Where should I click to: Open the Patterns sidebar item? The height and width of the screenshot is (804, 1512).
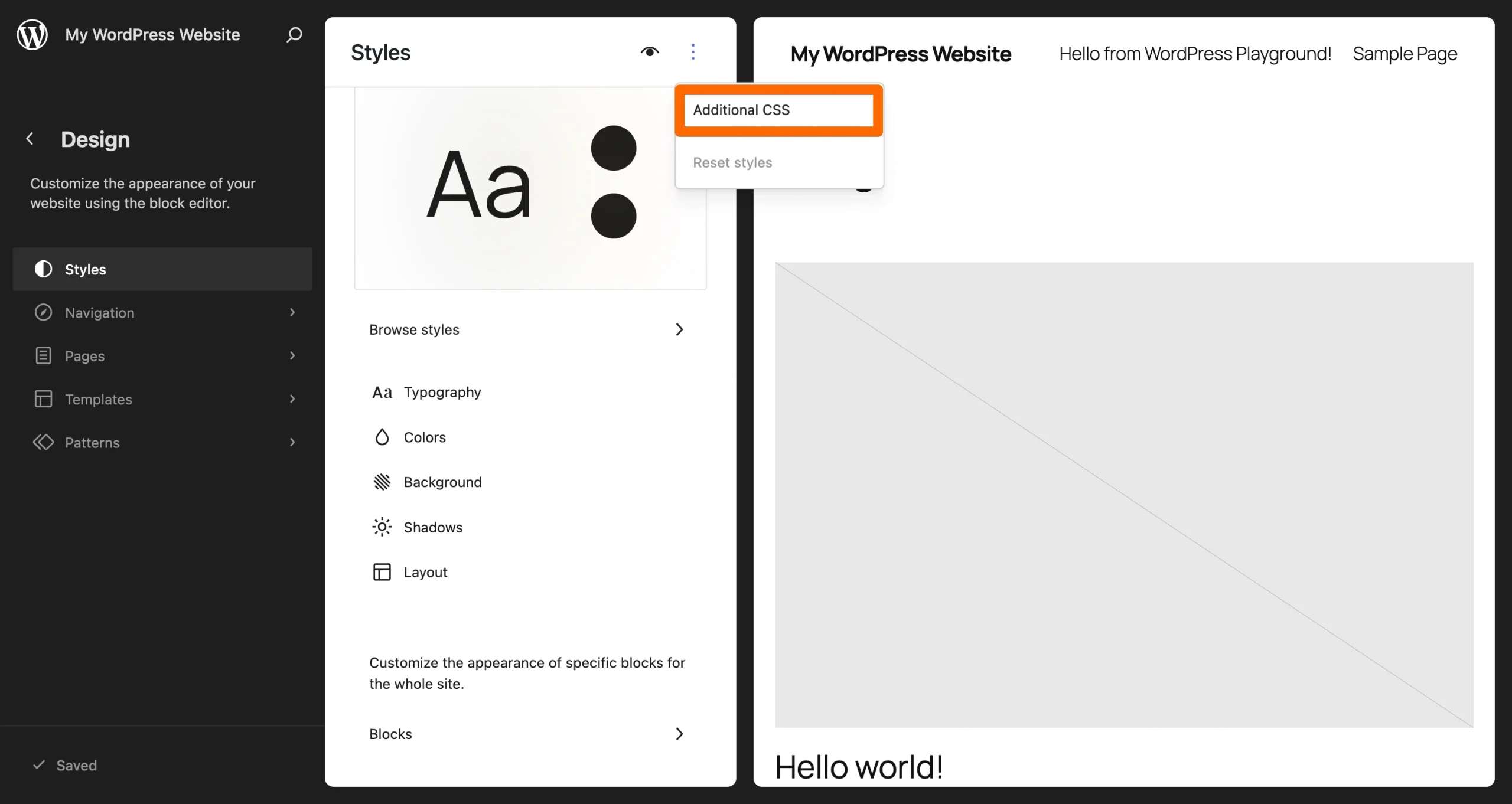[x=162, y=442]
